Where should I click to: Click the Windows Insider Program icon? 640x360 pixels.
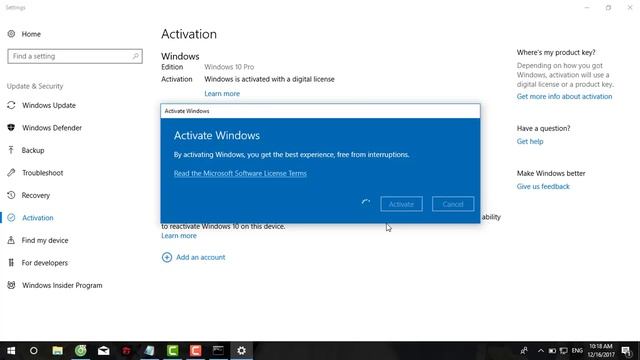[x=11, y=285]
